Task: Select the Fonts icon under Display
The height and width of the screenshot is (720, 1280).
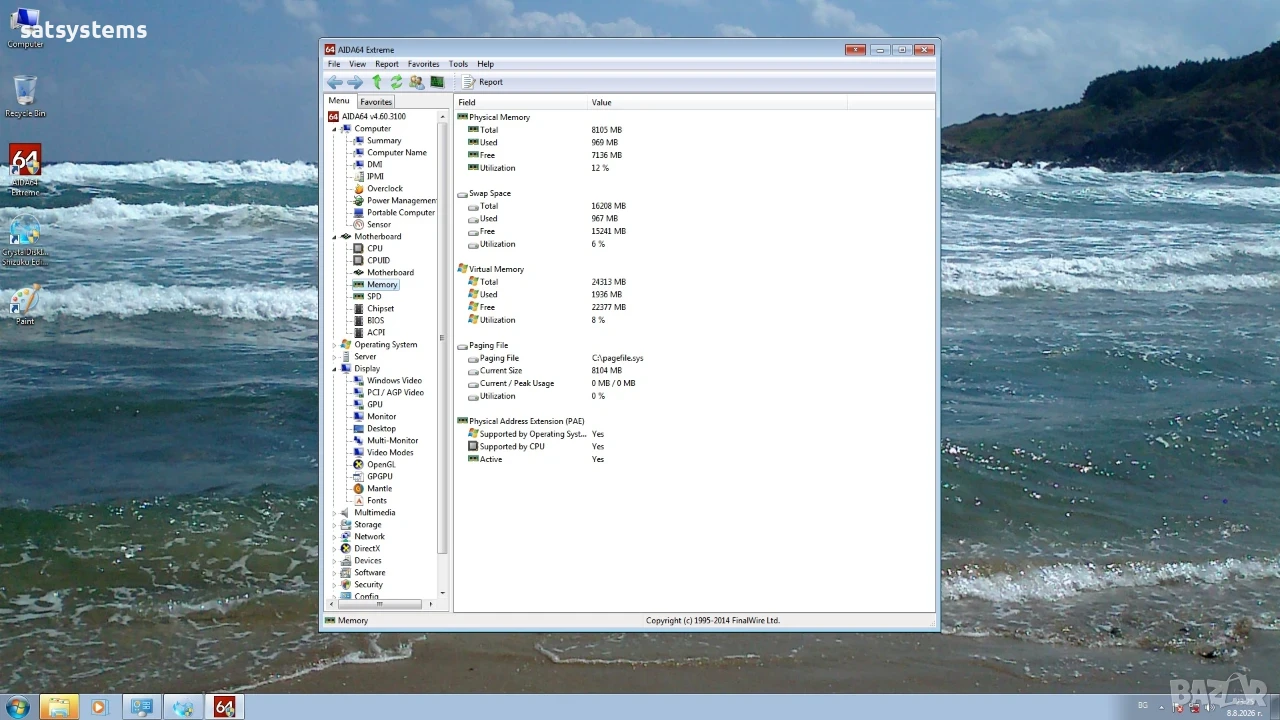Action: [x=359, y=501]
